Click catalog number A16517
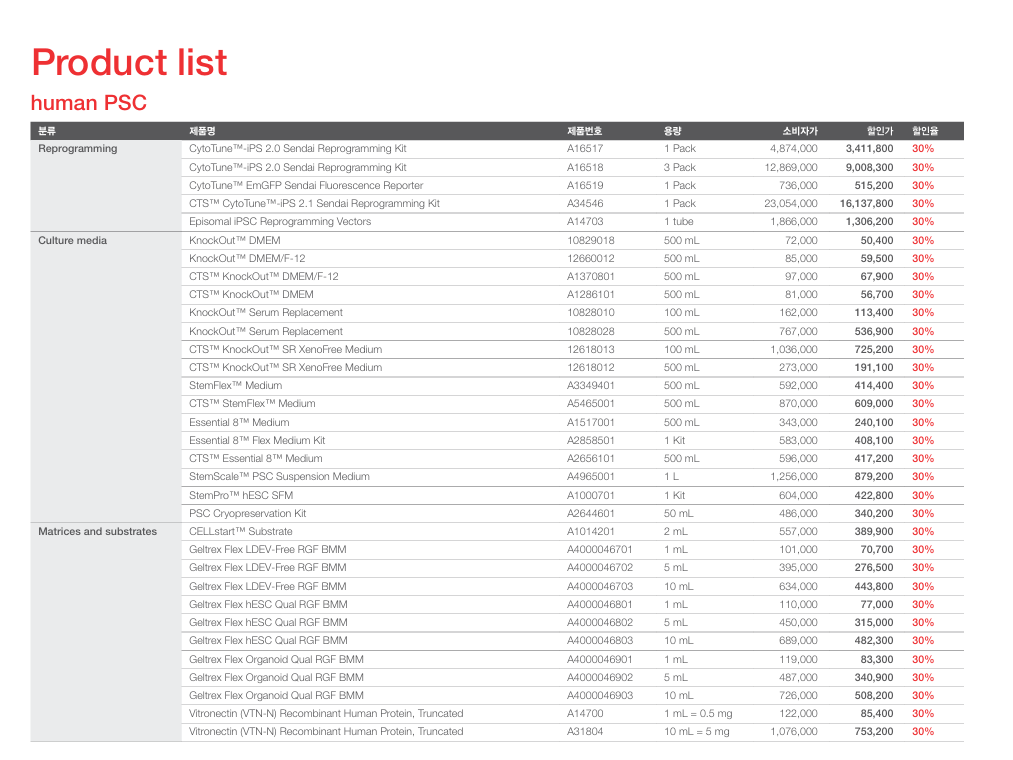Image resolution: width=1013 pixels, height=760 pixels. (585, 149)
